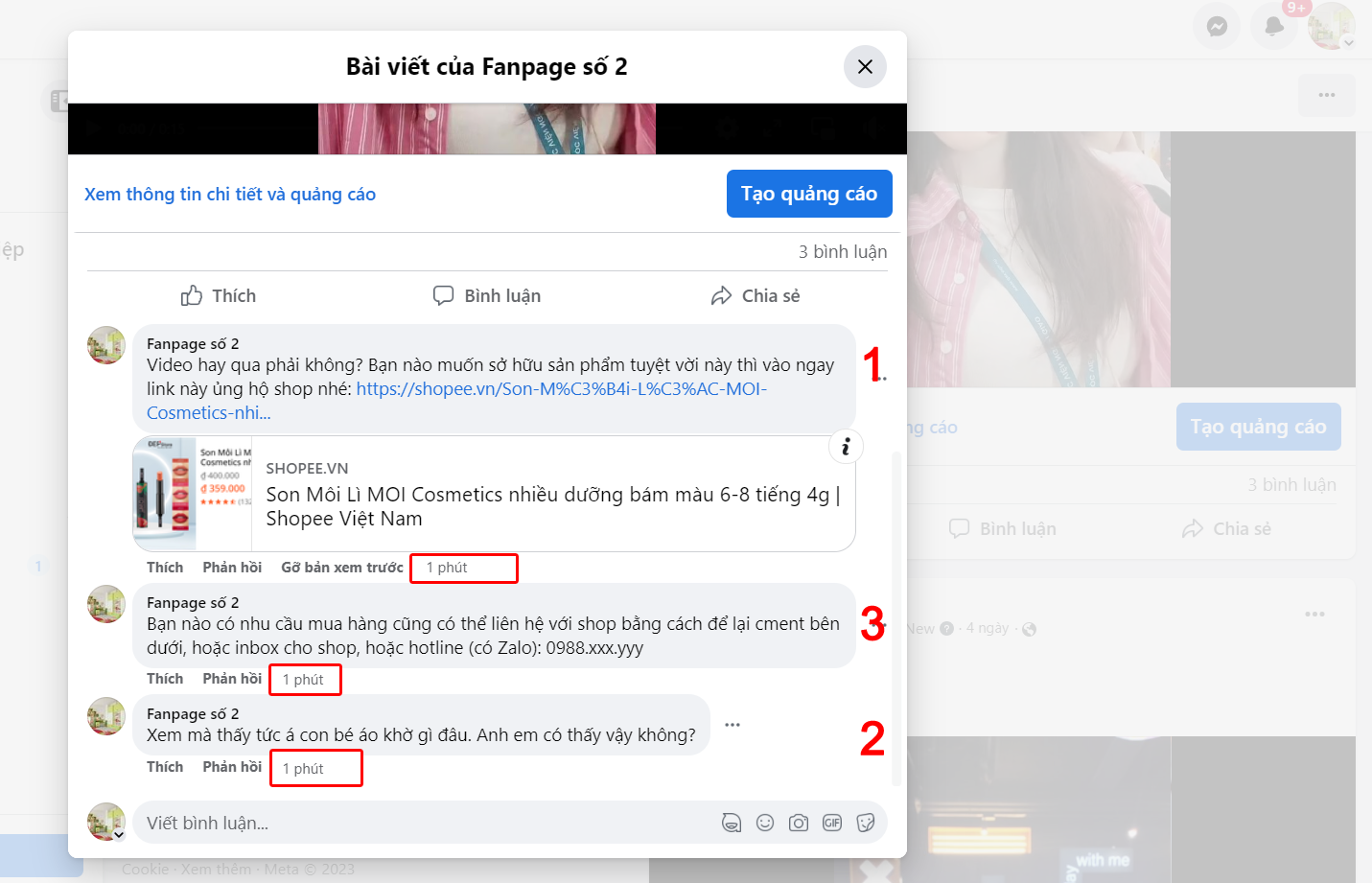The width and height of the screenshot is (1372, 883).
Task: Click the video preview in the dialog
Action: click(487, 128)
